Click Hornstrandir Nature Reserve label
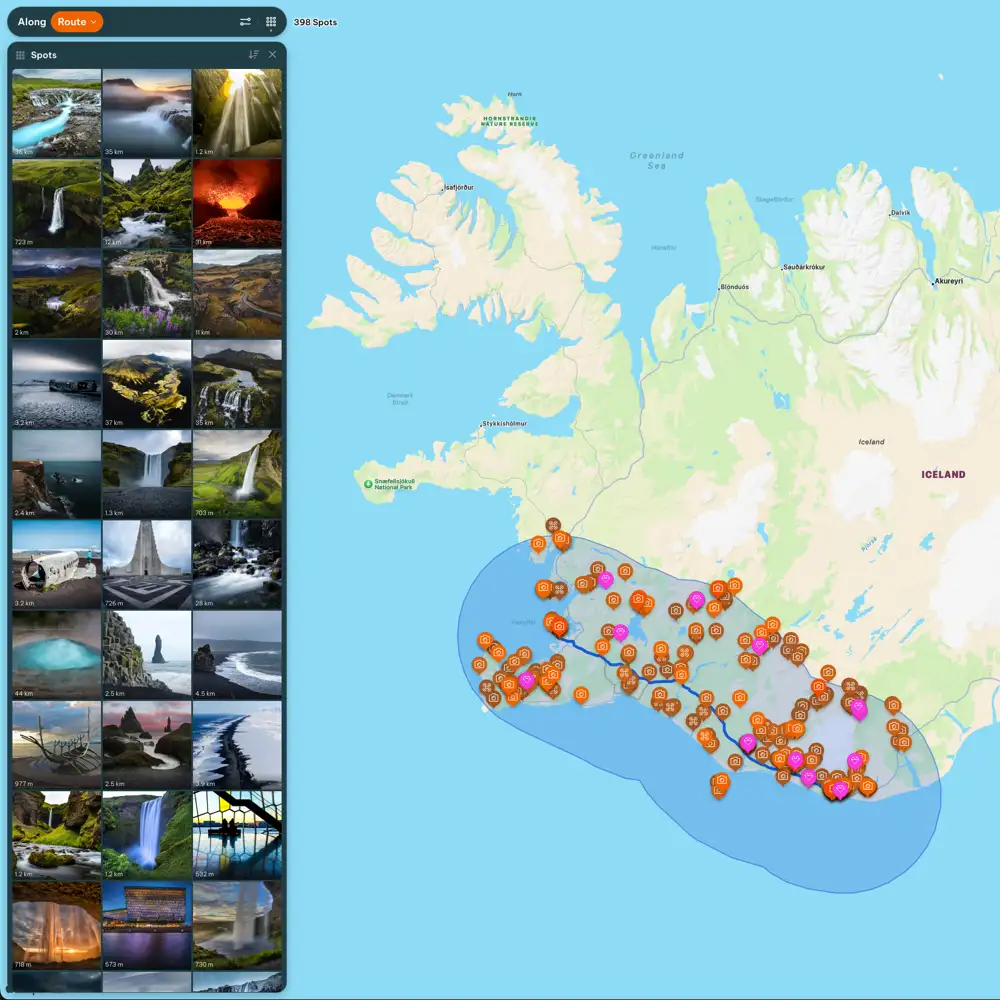This screenshot has width=1000, height=1000. coord(510,121)
